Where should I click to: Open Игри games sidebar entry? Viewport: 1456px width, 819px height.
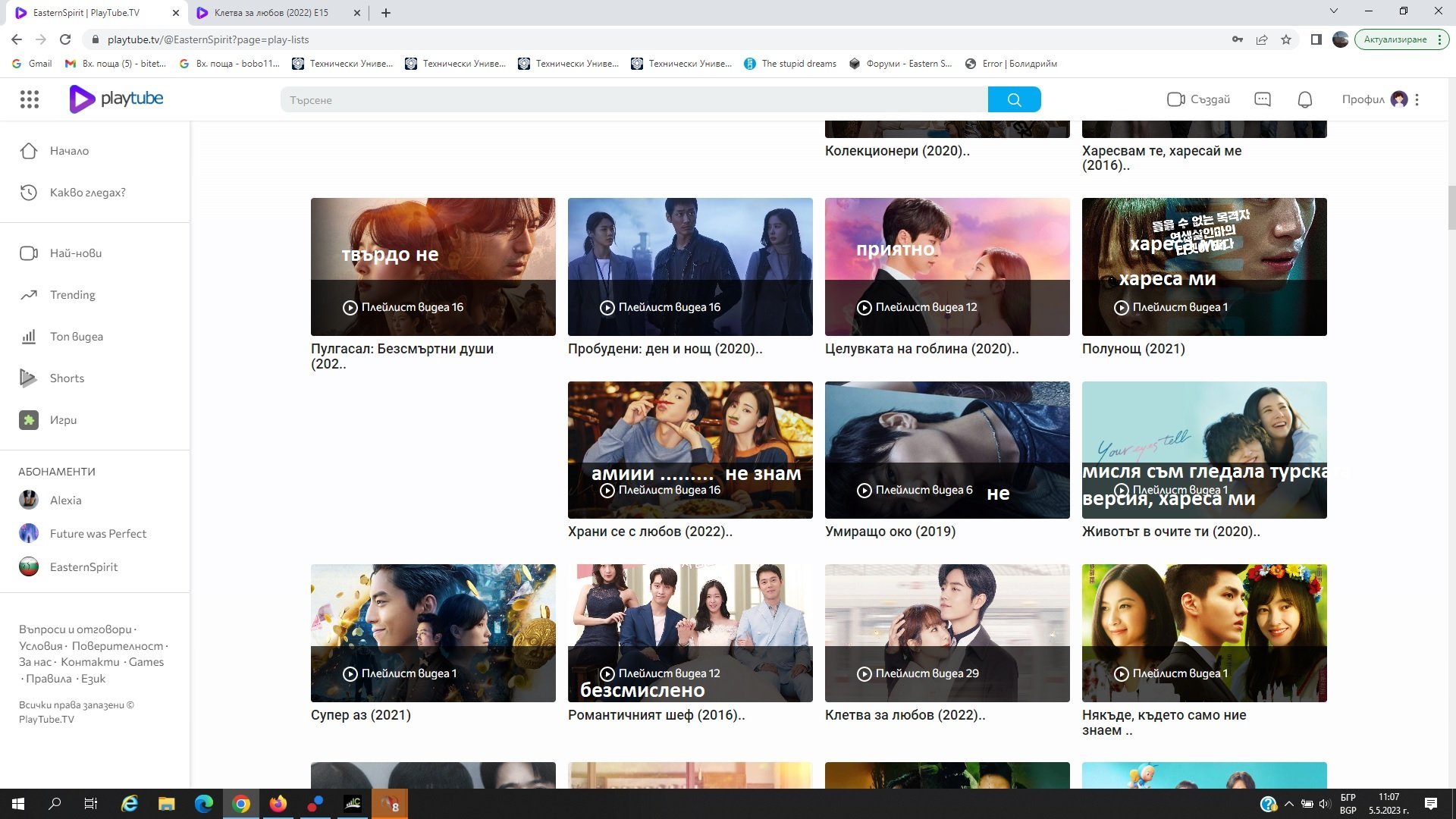tap(63, 420)
